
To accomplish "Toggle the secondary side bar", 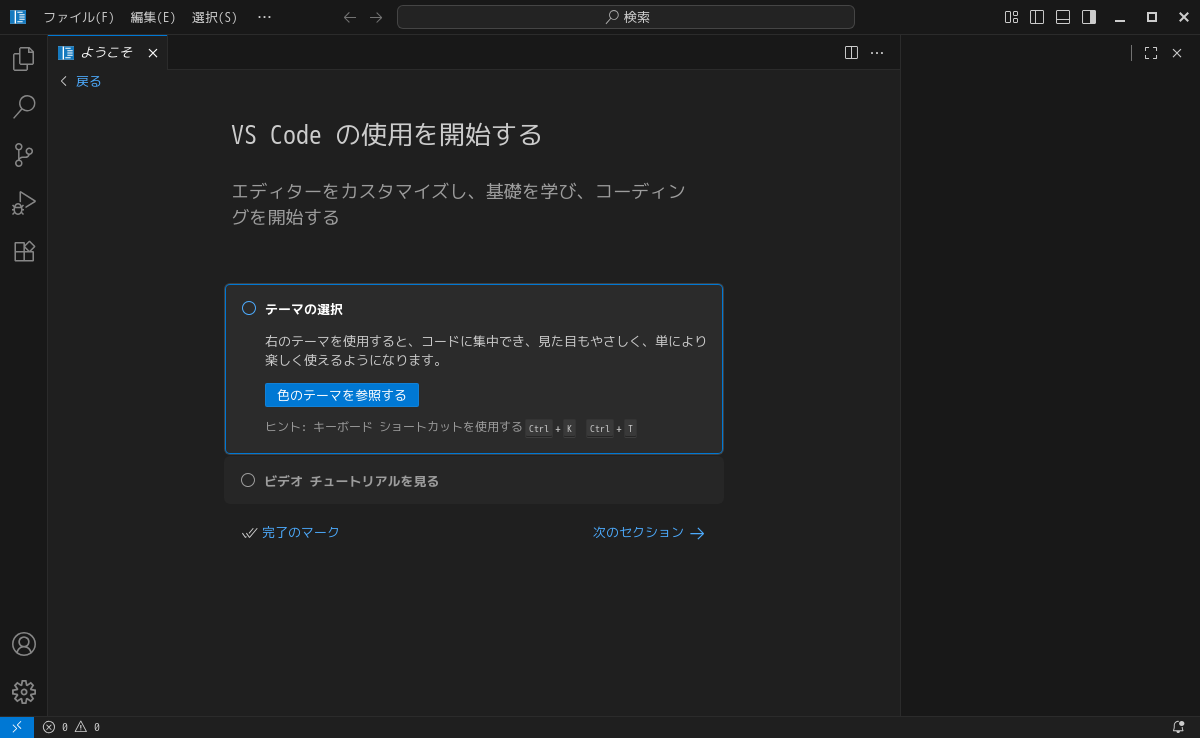I will (x=1089, y=17).
